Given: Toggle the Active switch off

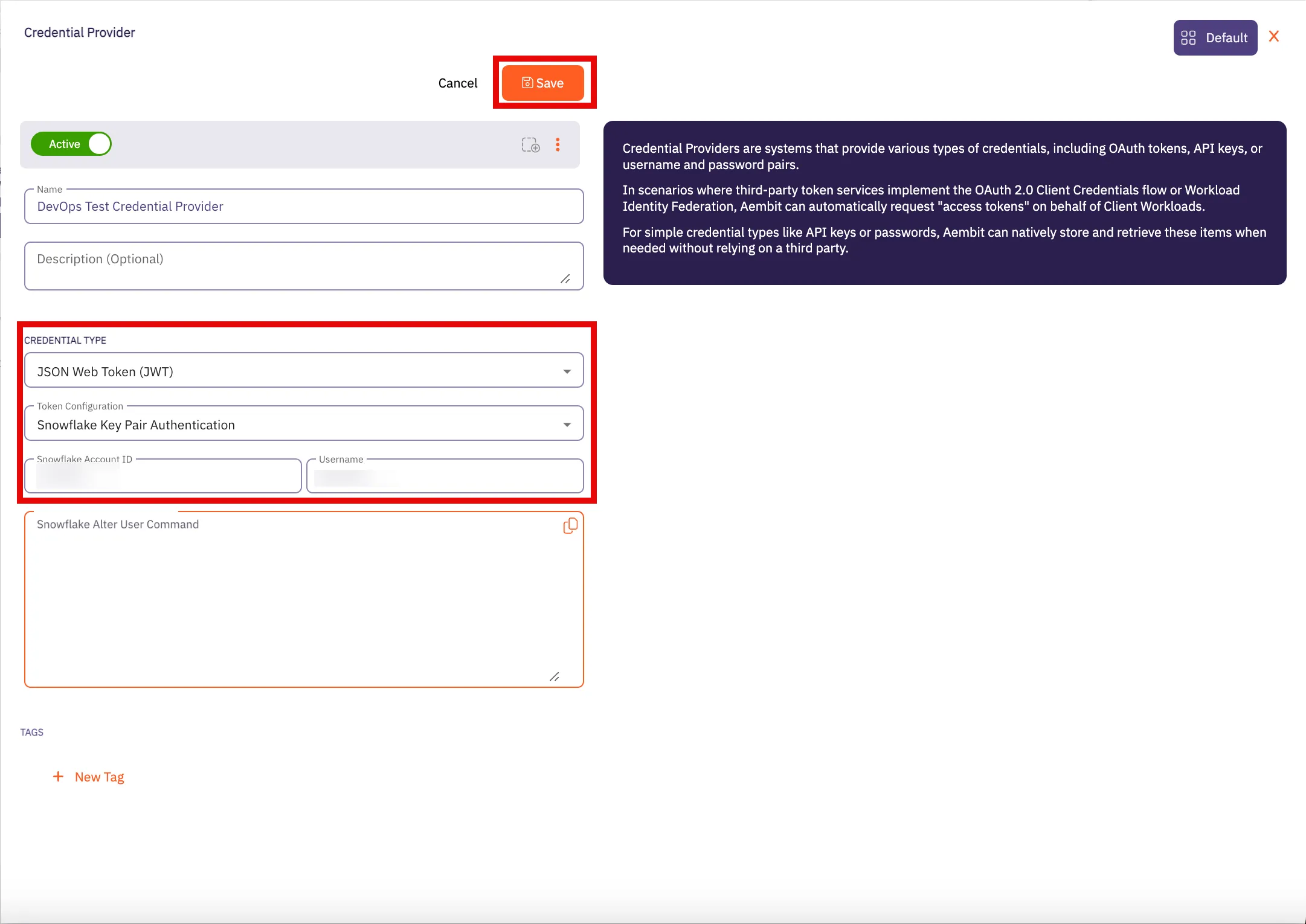Looking at the screenshot, I should tap(71, 144).
